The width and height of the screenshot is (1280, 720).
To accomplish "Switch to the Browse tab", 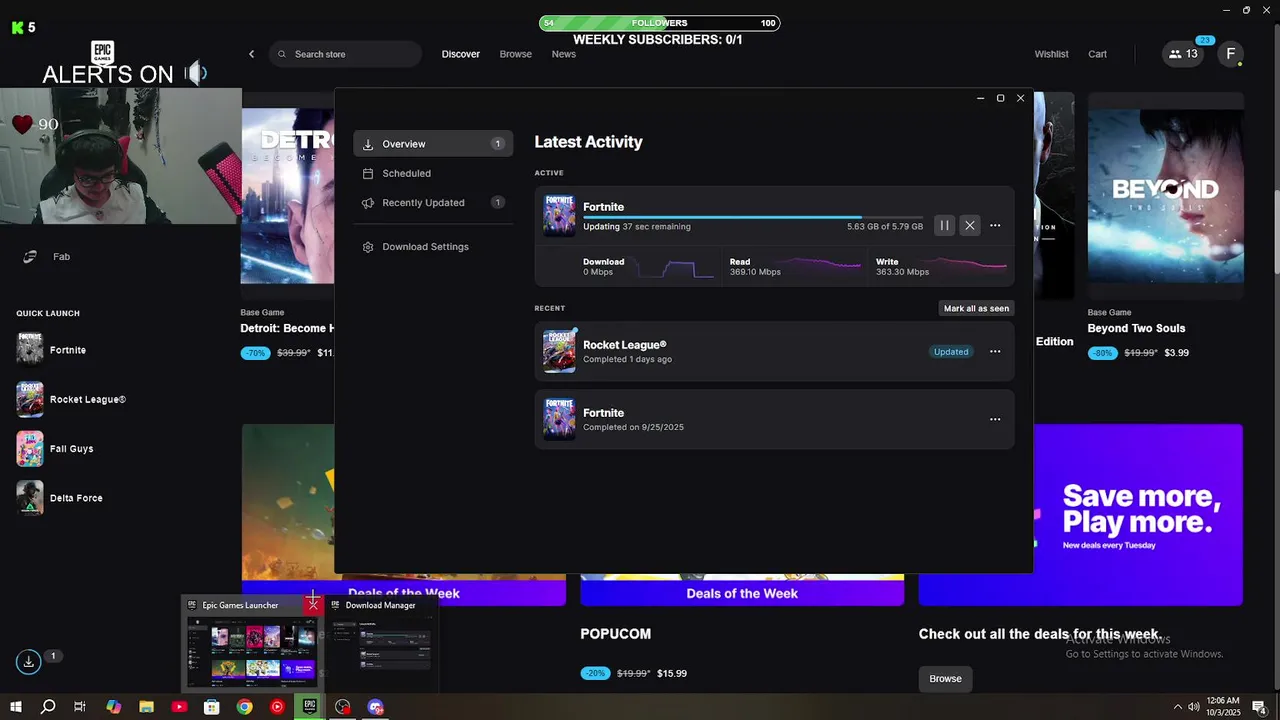I will [516, 54].
